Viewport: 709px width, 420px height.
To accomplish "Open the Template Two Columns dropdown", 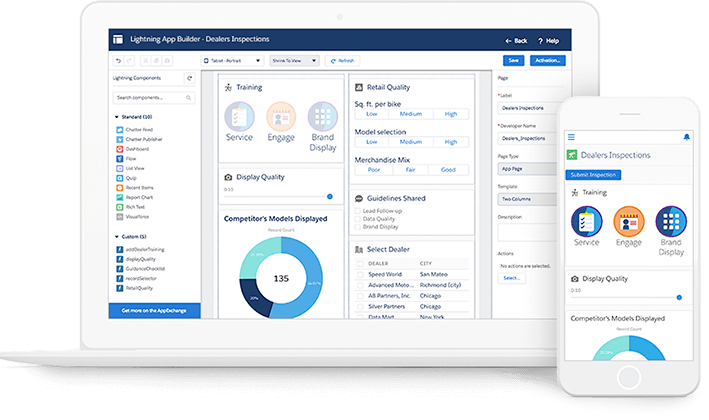I will point(528,199).
